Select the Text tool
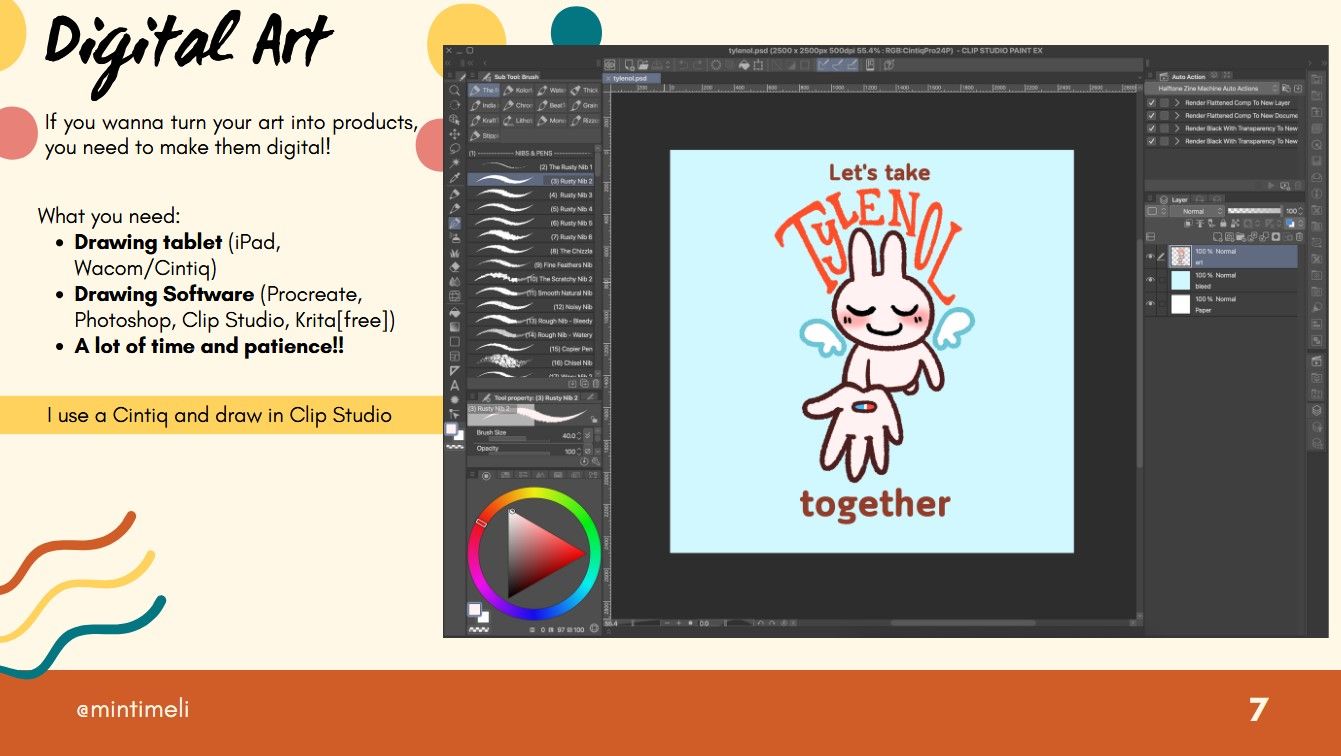 tap(455, 385)
